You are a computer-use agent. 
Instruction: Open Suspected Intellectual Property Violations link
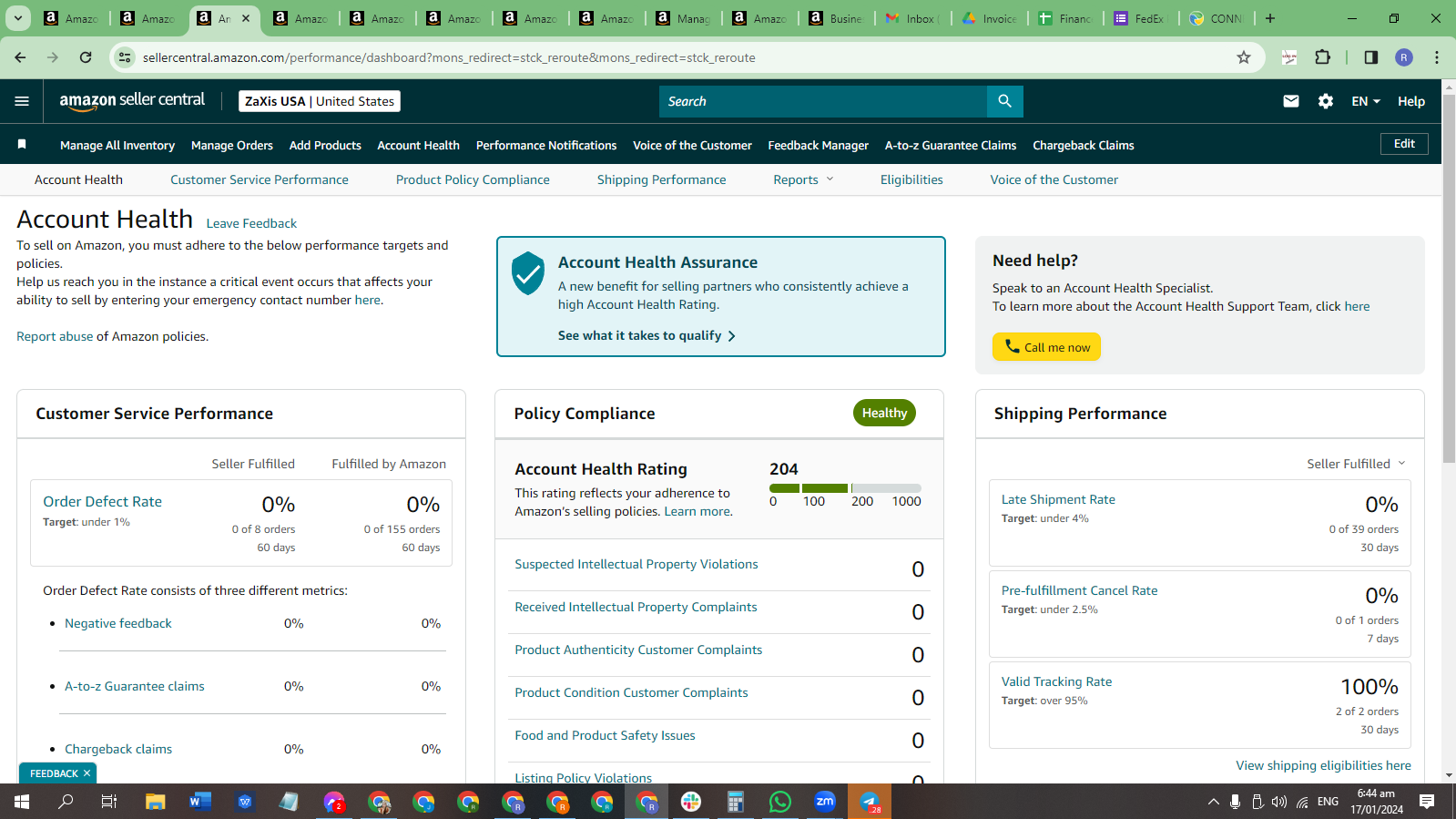click(x=636, y=564)
